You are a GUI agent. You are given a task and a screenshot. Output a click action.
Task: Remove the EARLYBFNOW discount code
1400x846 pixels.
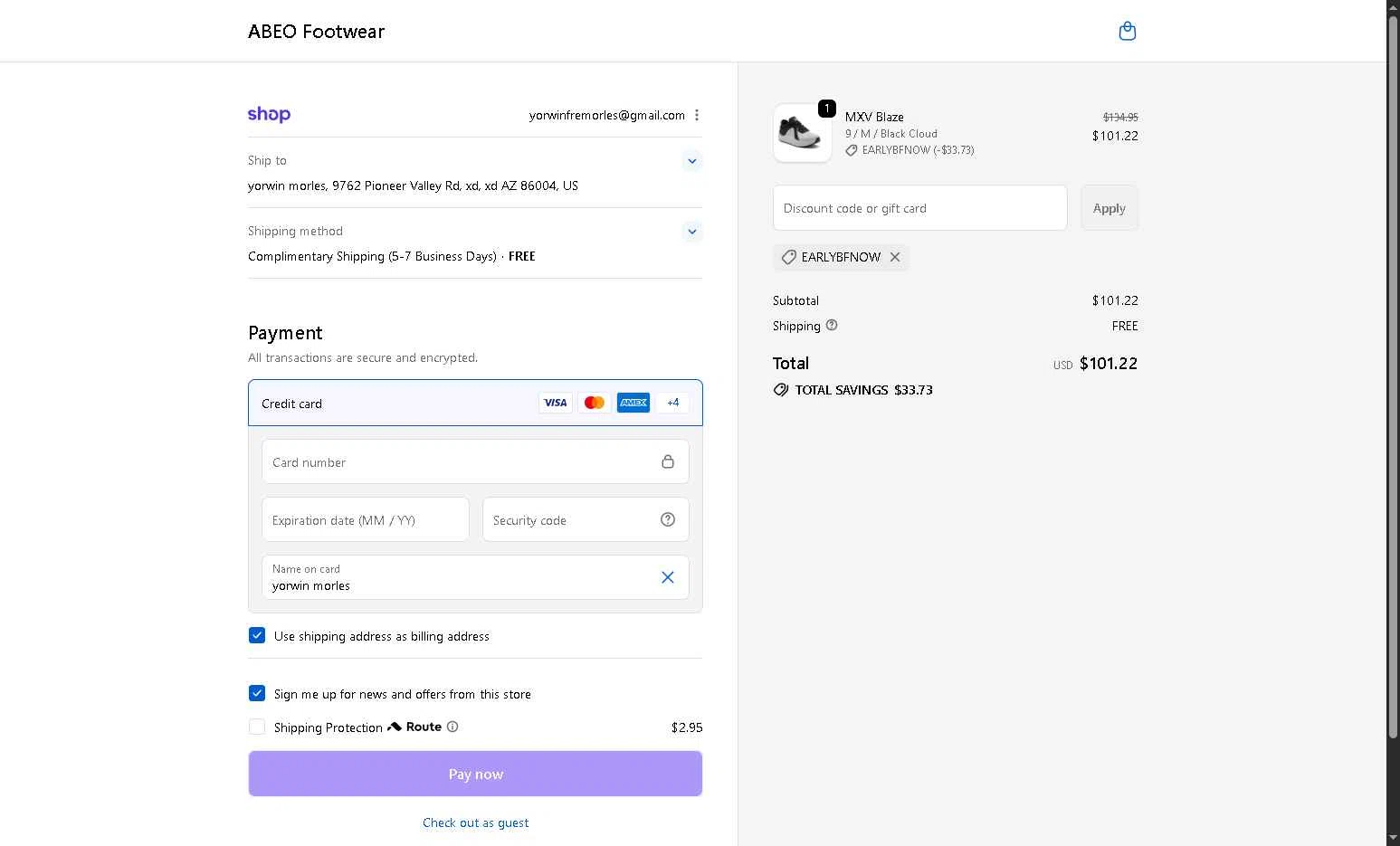(x=895, y=257)
